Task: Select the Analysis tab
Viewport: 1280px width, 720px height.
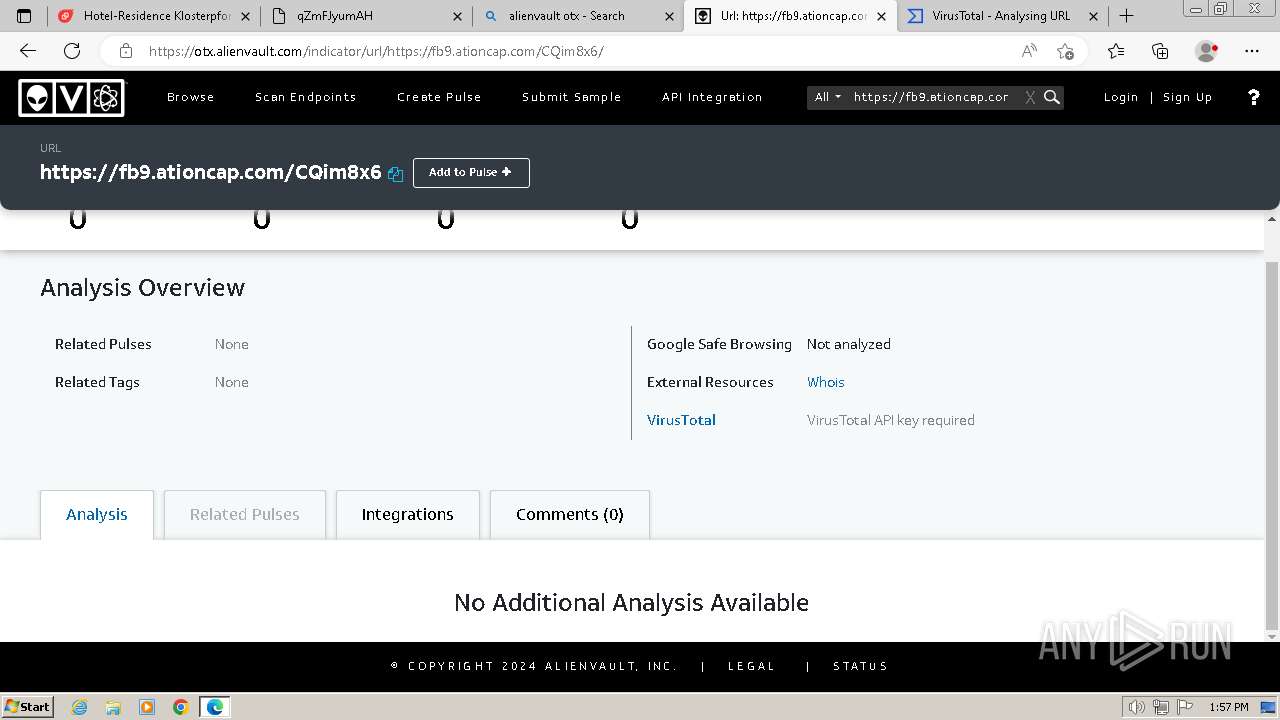Action: click(x=97, y=514)
